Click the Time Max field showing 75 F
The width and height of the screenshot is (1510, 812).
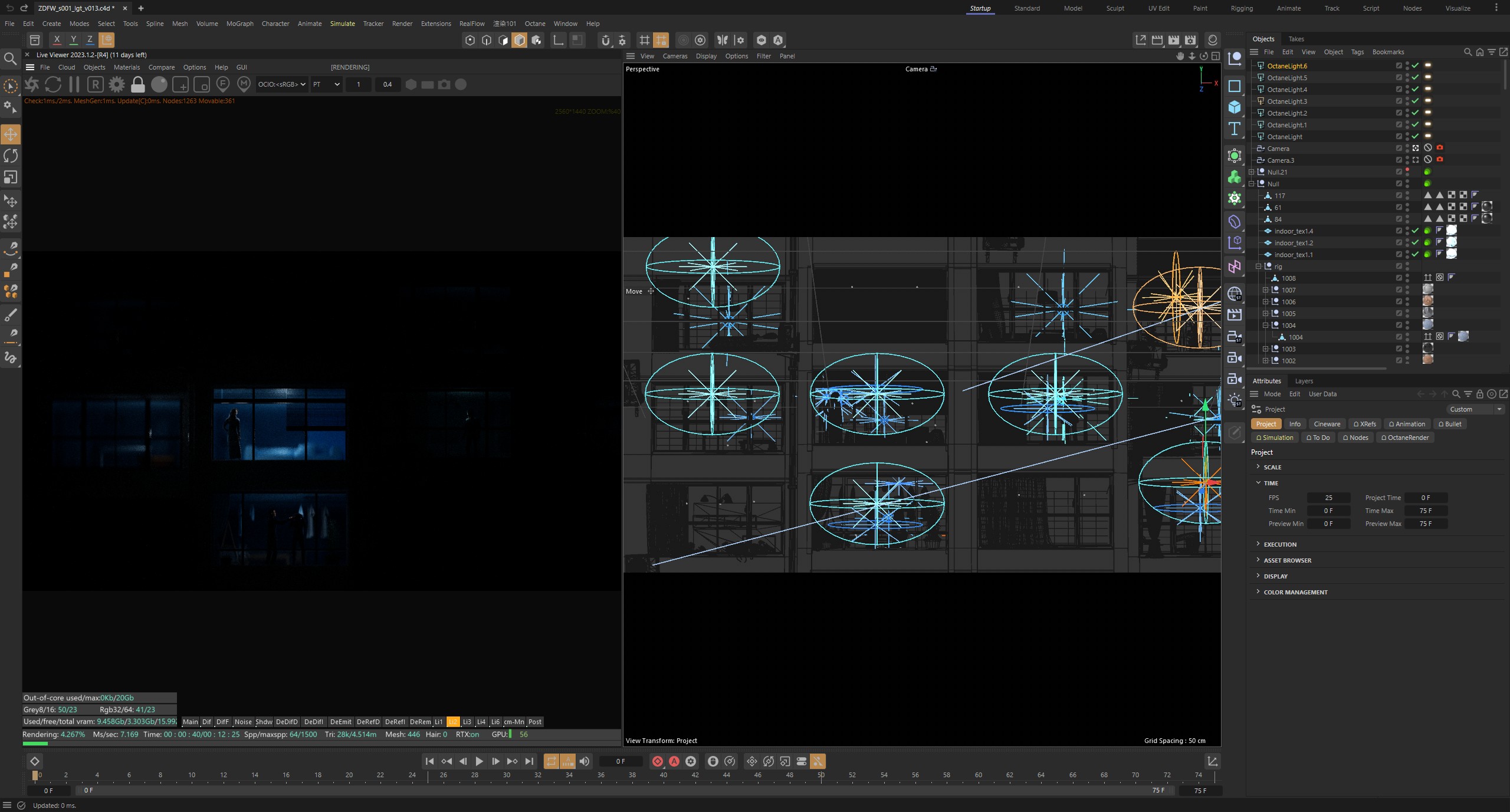tap(1425, 511)
